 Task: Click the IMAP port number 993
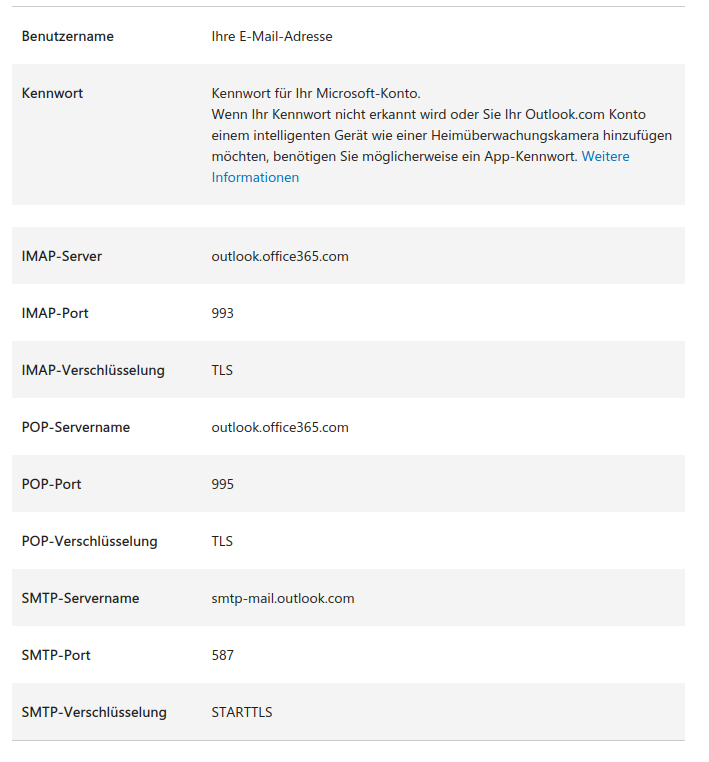[223, 313]
